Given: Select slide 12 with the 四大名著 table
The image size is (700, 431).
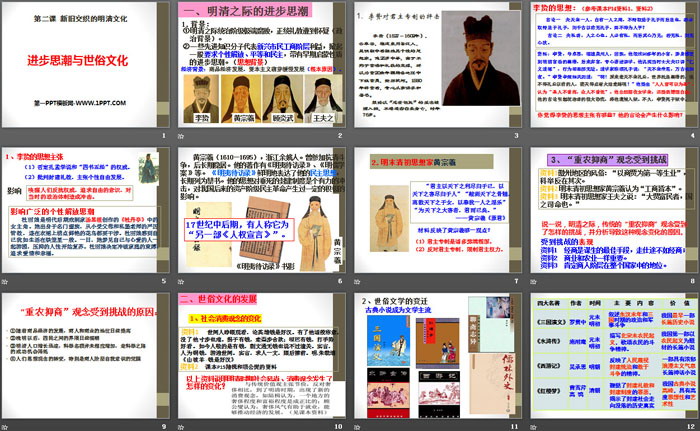Looking at the screenshot, I should tap(612, 358).
